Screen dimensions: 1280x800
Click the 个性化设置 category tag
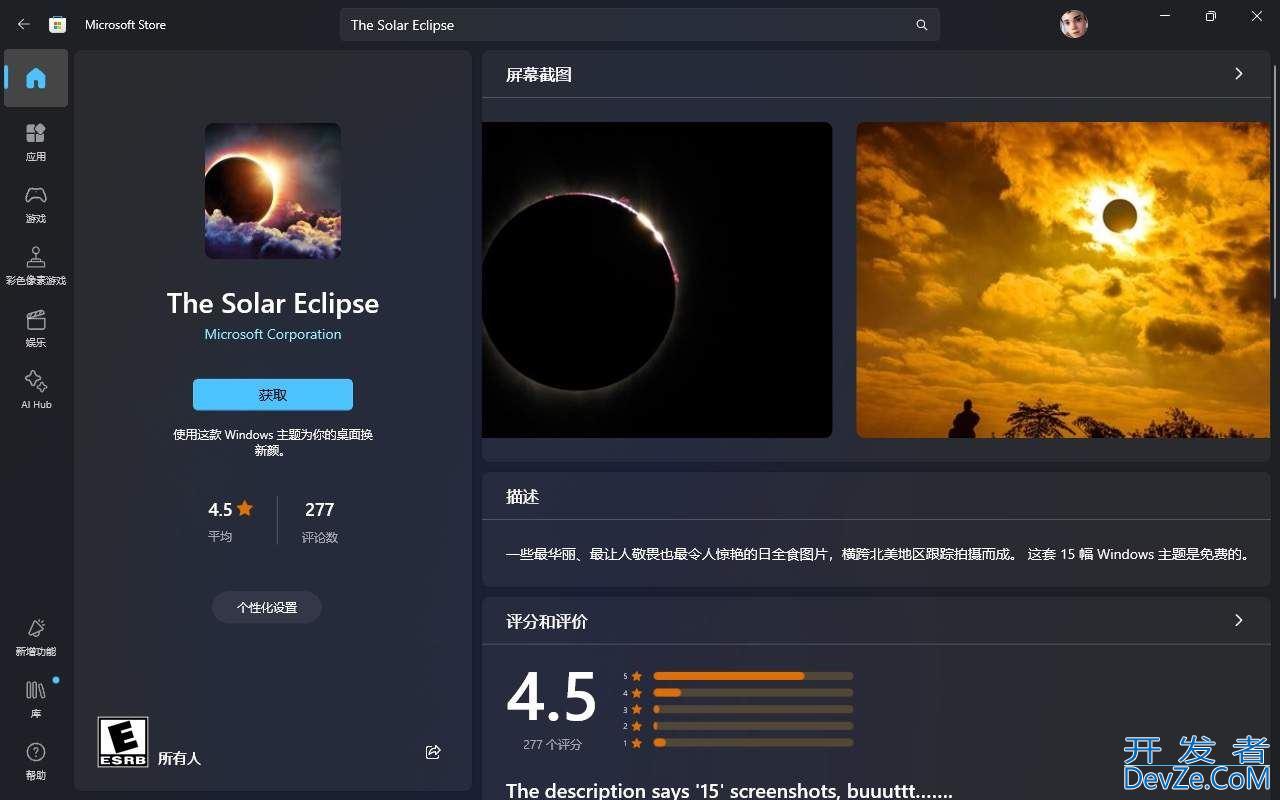(267, 607)
